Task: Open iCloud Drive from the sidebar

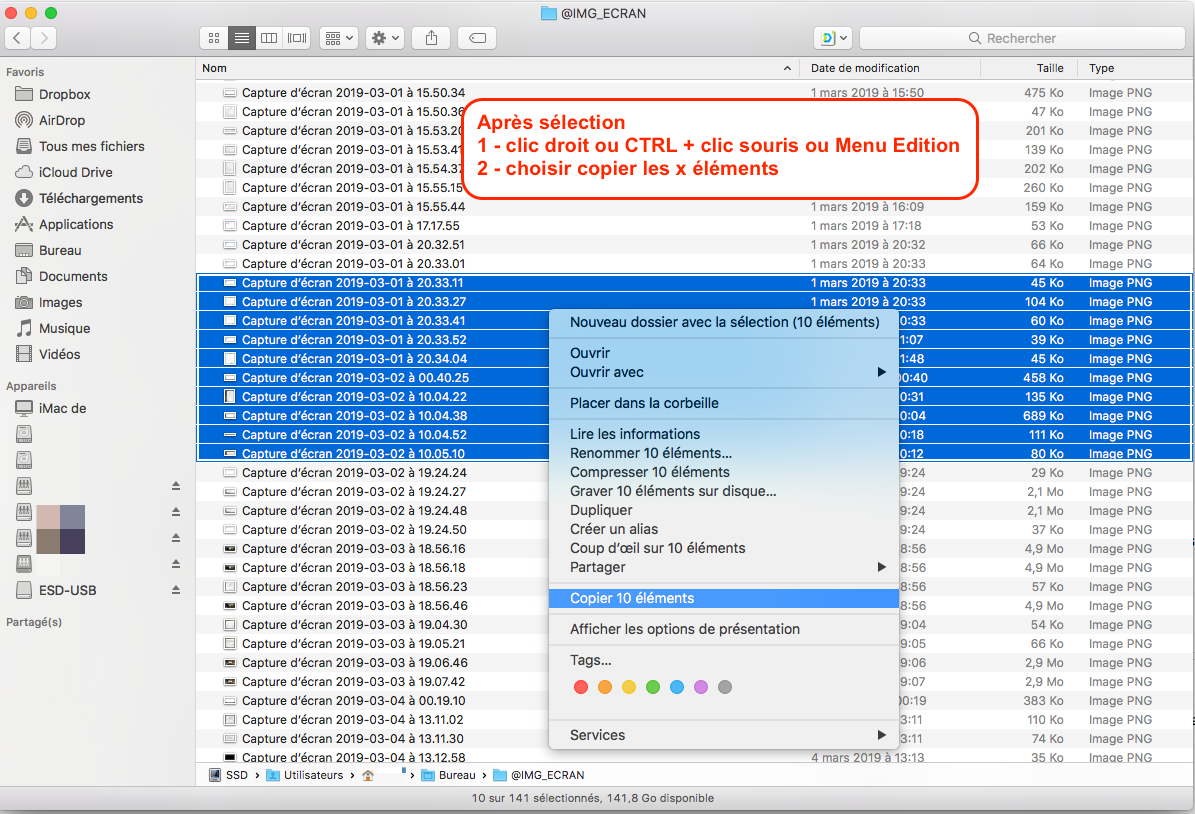Action: click(x=75, y=172)
